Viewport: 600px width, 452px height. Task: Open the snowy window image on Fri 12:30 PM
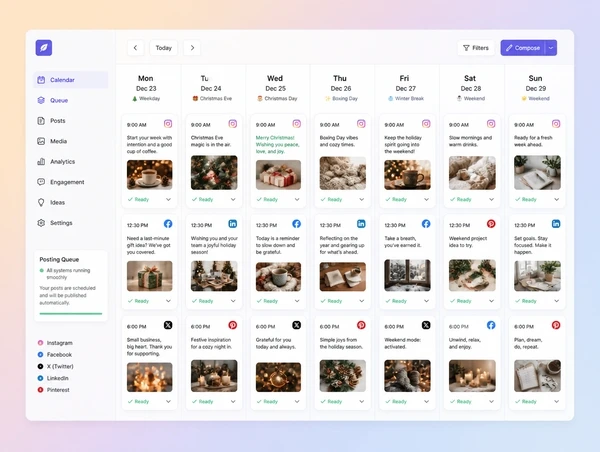coord(407,275)
